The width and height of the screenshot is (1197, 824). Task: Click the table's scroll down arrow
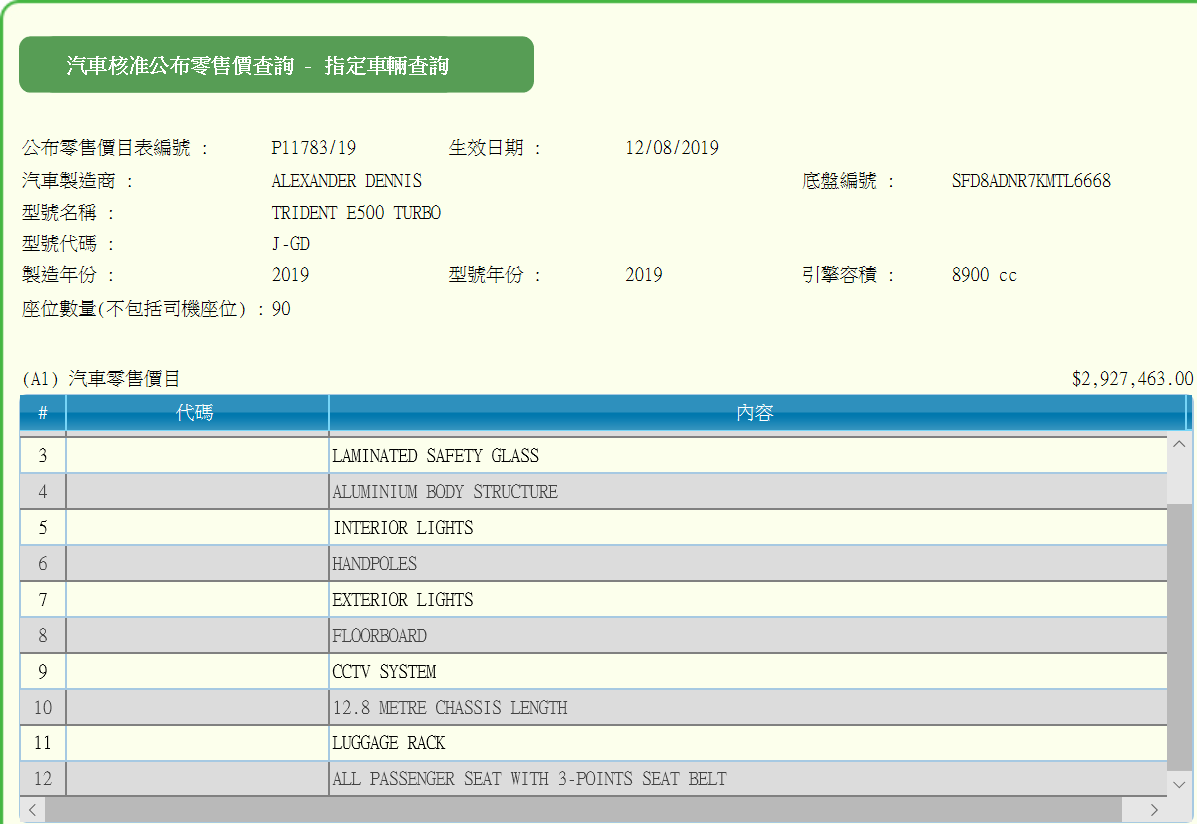click(1179, 784)
